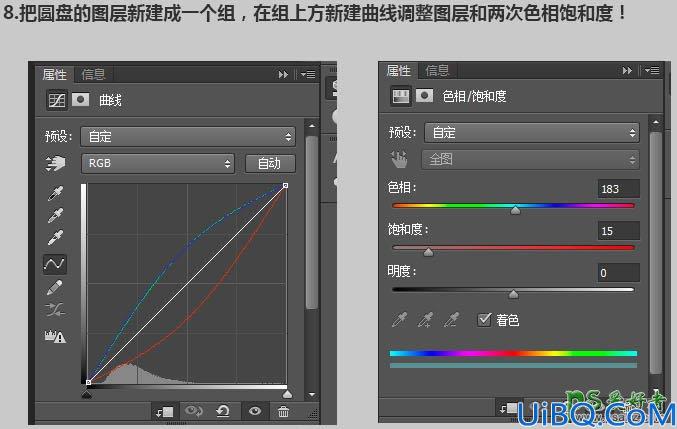Select gray point eyedropper in Curves
677x429 pixels.
pos(55,215)
